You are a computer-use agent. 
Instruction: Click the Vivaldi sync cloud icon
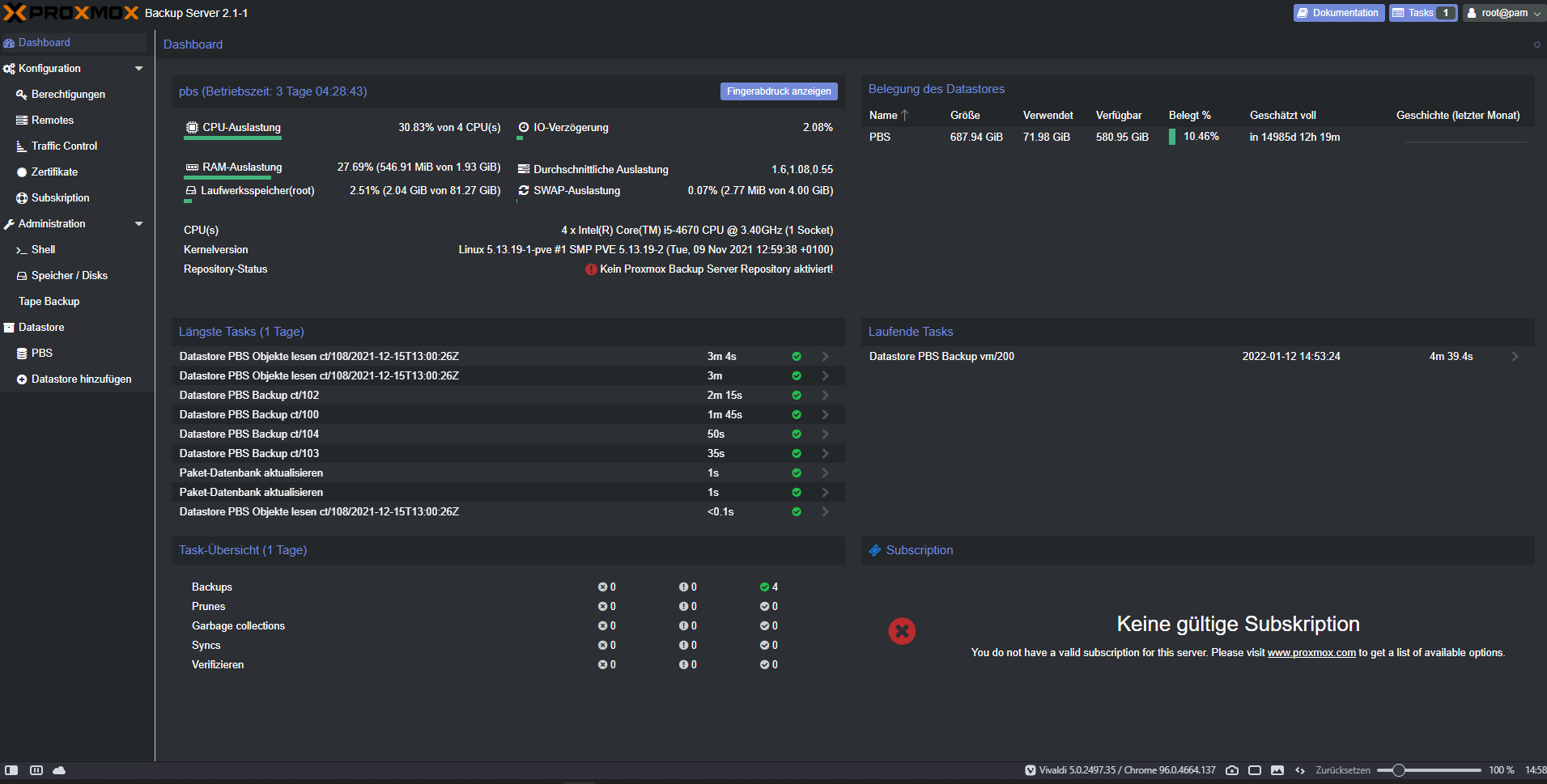[59, 770]
